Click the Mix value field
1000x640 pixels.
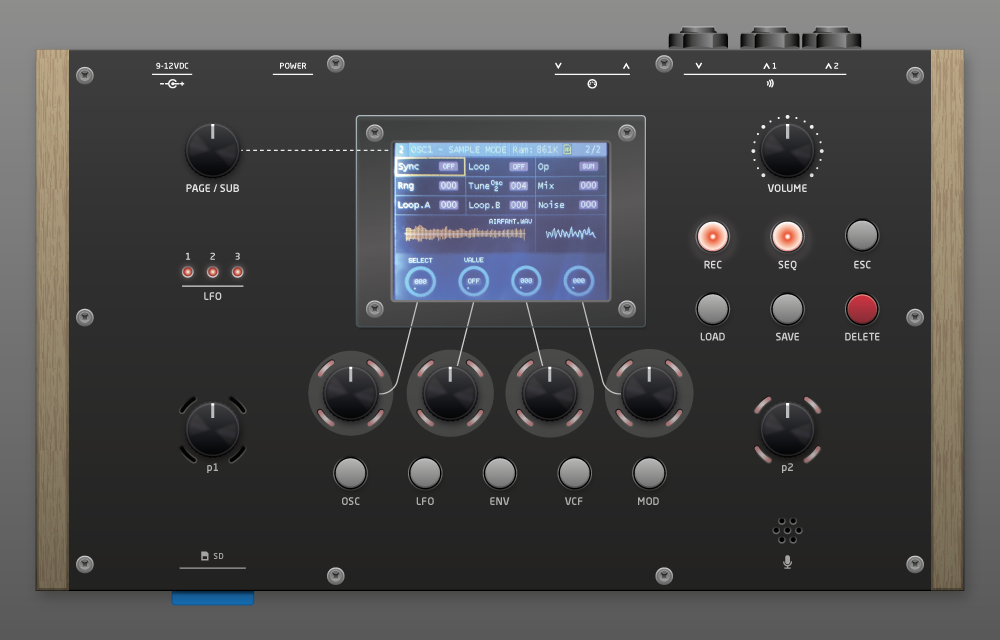pos(588,186)
